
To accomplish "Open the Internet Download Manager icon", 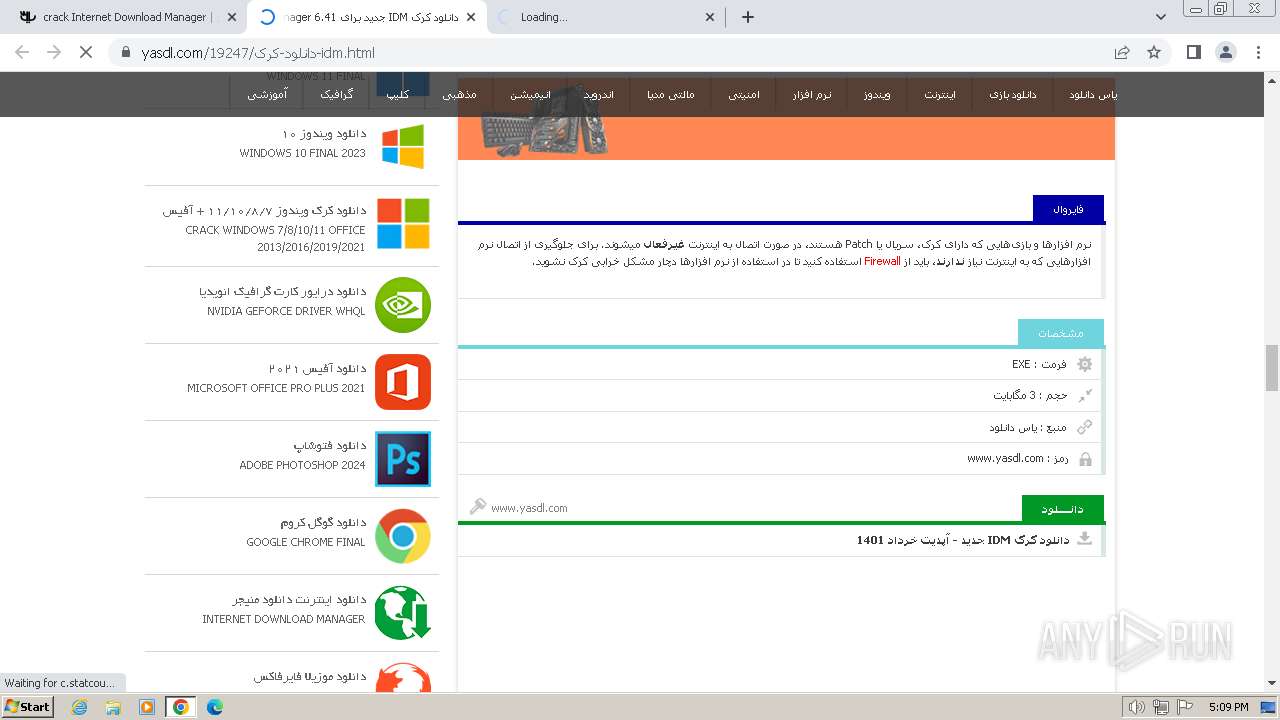I will point(403,613).
